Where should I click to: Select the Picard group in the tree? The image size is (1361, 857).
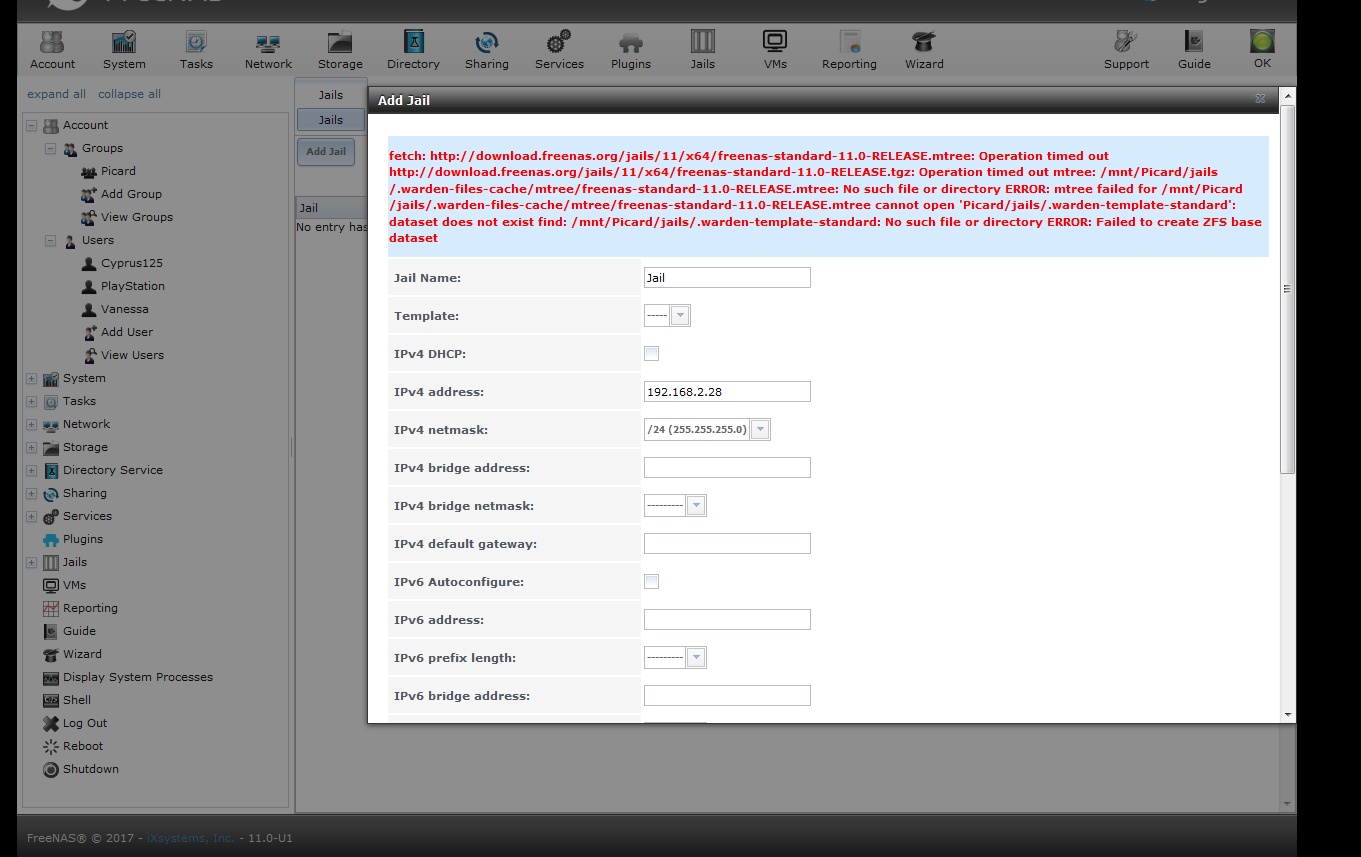pos(118,171)
